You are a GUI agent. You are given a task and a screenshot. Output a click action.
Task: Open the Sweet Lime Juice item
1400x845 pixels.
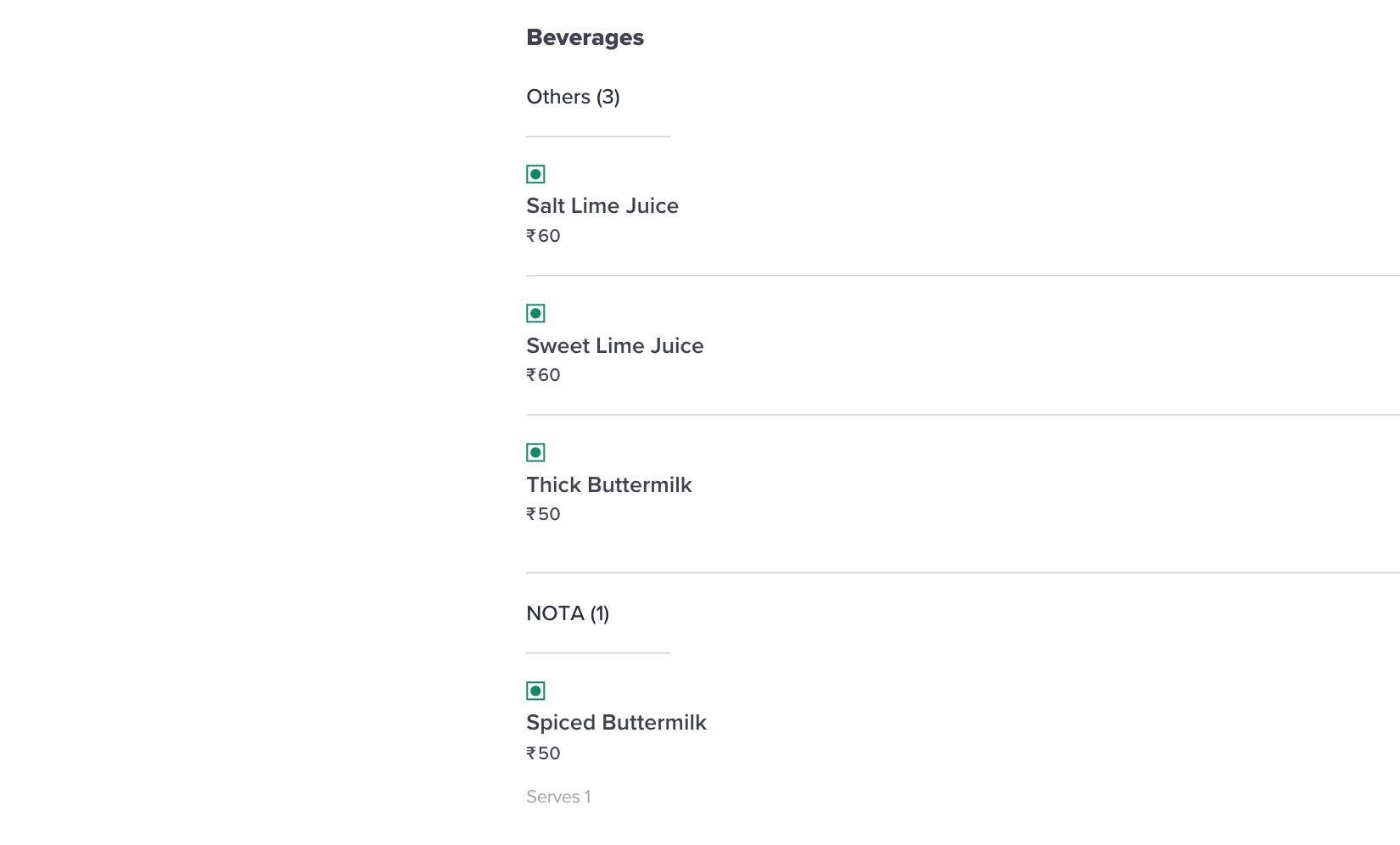(615, 345)
